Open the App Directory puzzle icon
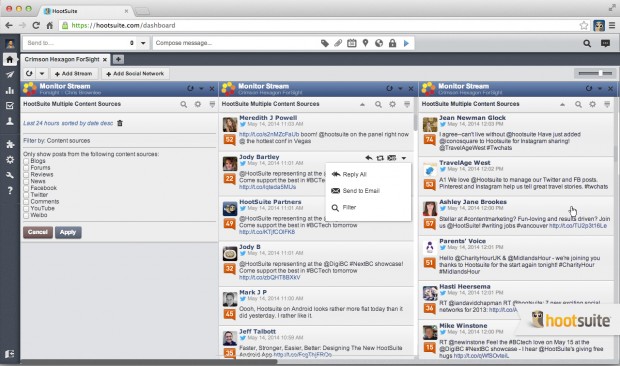This screenshot has height=366, width=620. click(x=9, y=144)
